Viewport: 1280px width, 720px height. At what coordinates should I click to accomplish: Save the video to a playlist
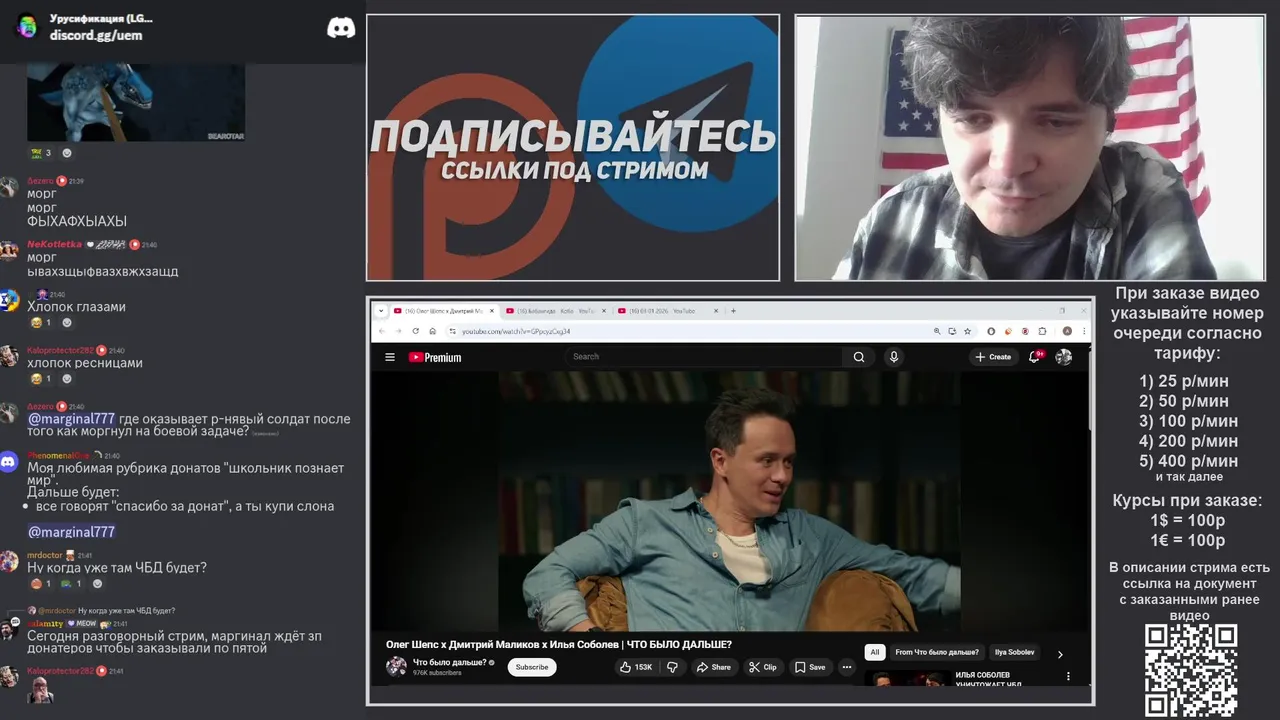coord(810,667)
